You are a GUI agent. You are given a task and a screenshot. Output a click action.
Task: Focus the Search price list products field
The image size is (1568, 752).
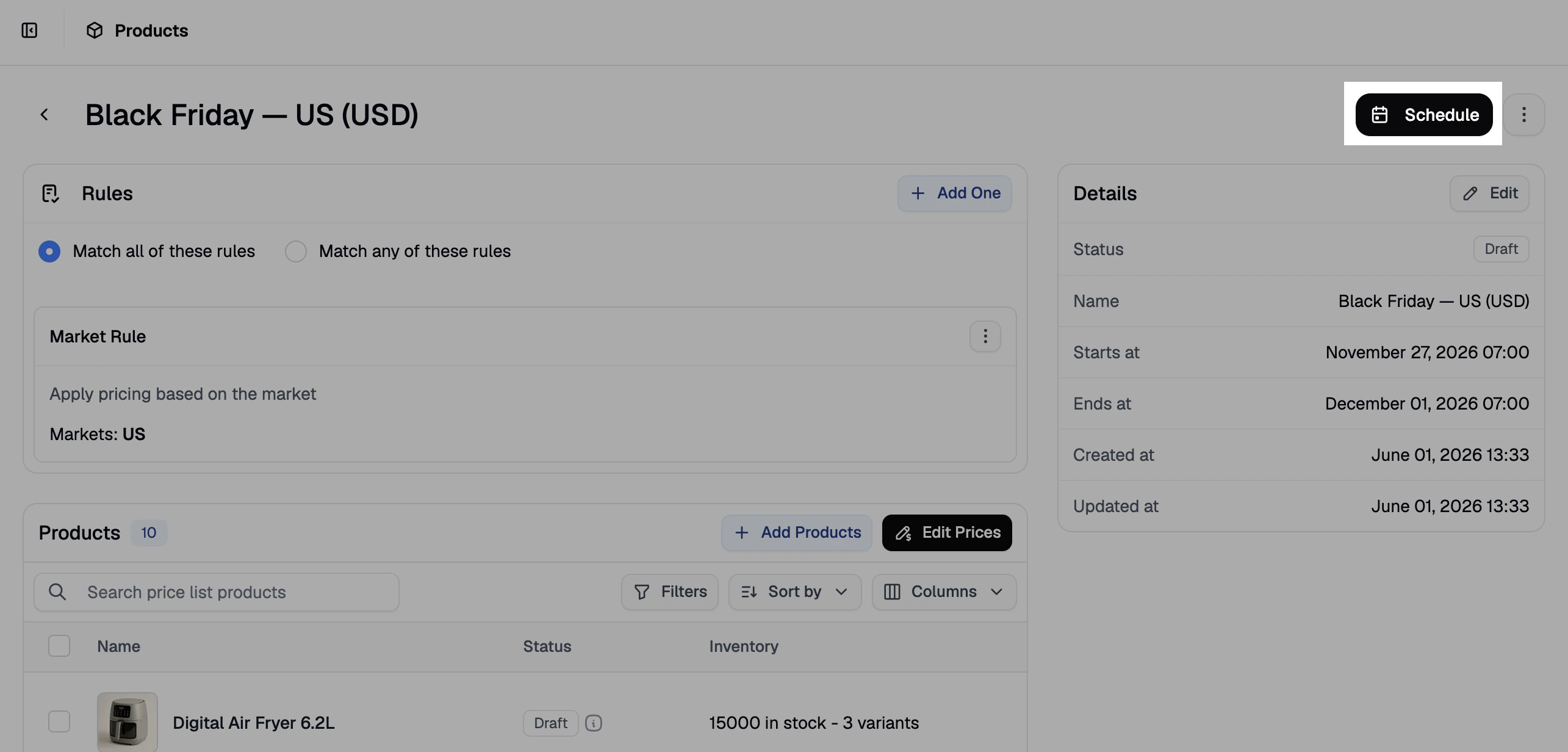pyautogui.click(x=217, y=592)
